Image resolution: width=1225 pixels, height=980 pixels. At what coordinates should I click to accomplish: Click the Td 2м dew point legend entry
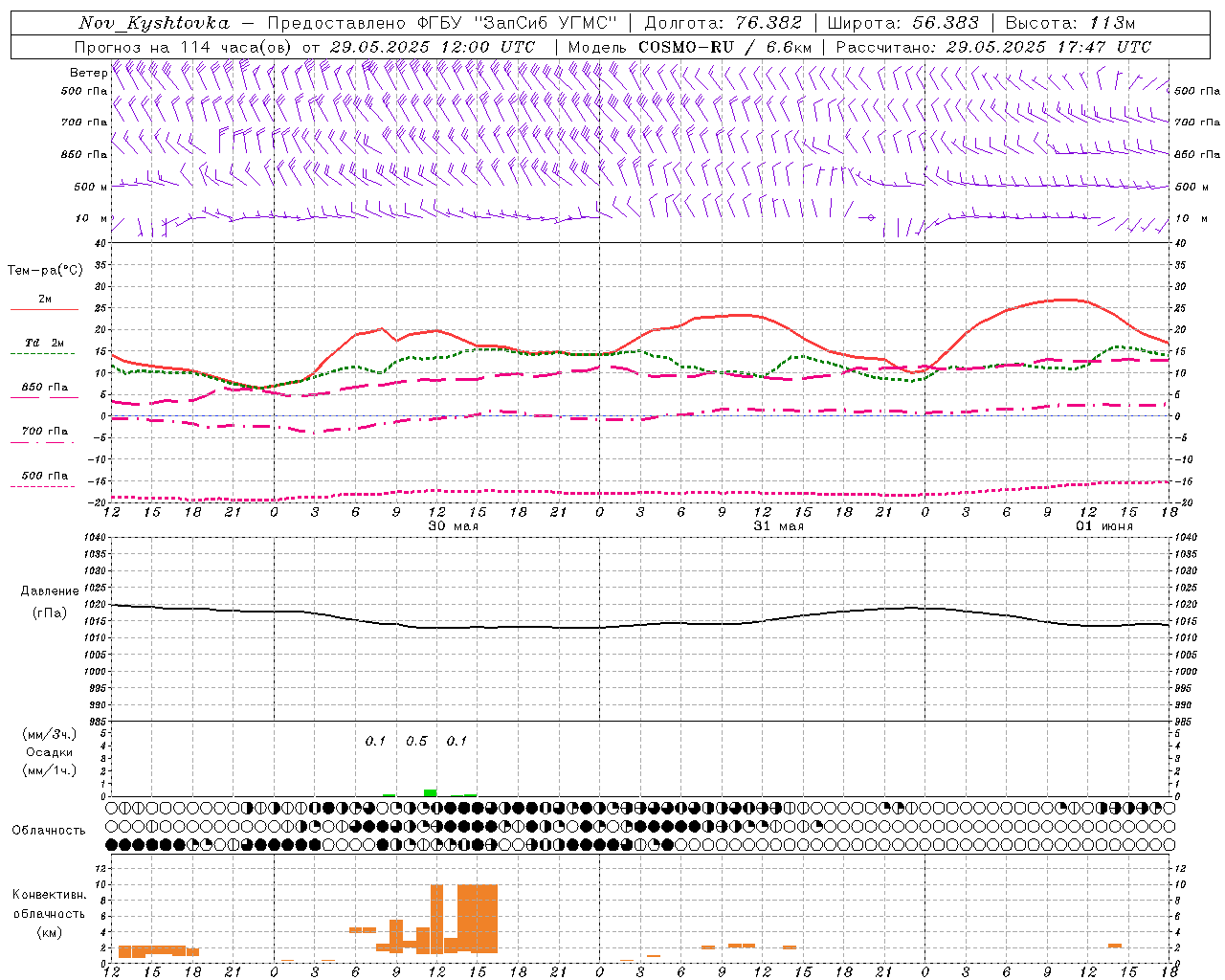click(x=44, y=343)
